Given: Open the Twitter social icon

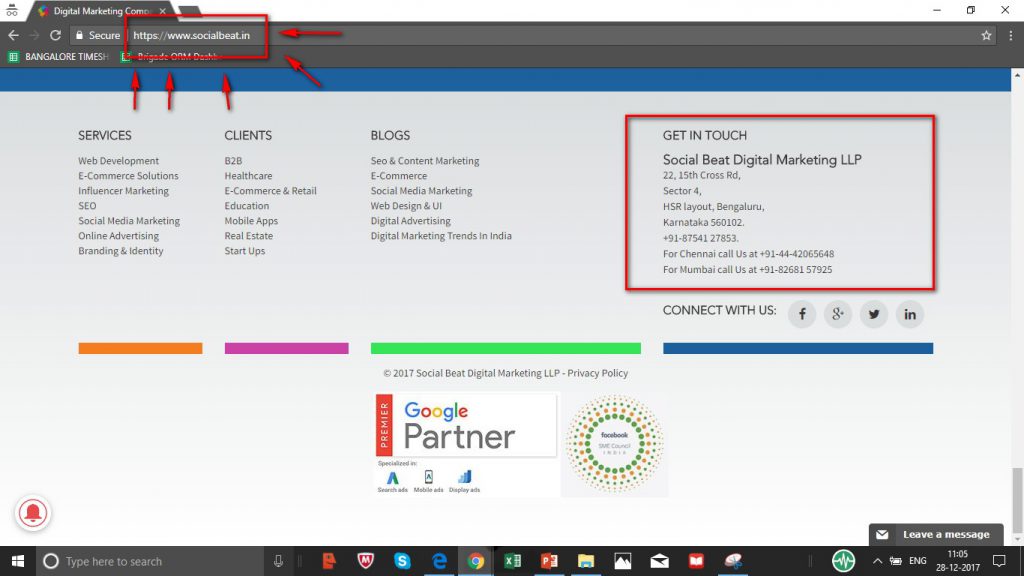Looking at the screenshot, I should 874,314.
